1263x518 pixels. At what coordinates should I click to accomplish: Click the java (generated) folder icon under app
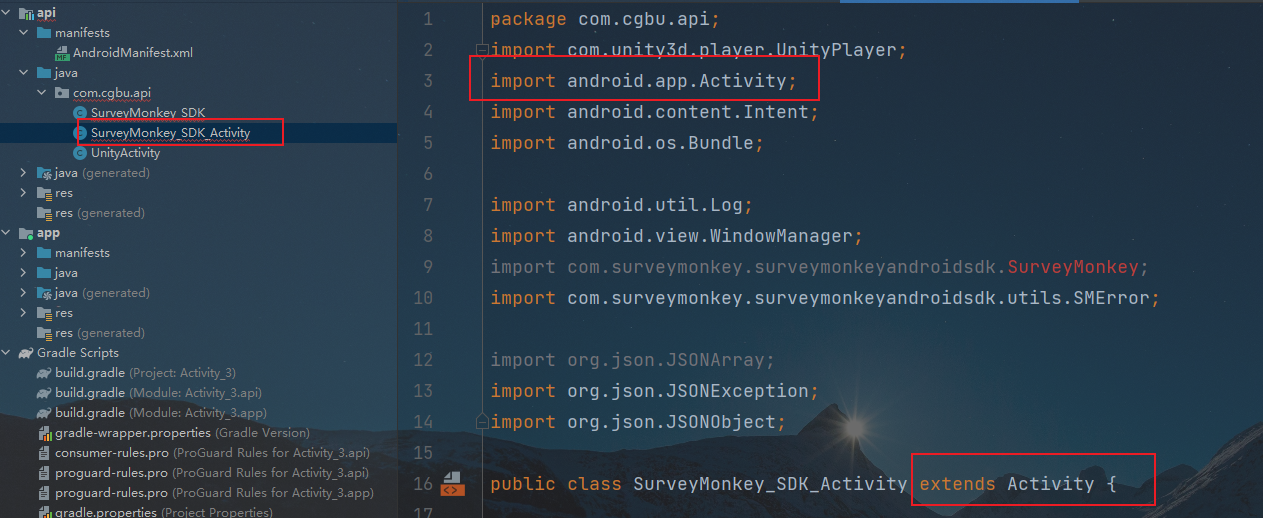(x=44, y=293)
